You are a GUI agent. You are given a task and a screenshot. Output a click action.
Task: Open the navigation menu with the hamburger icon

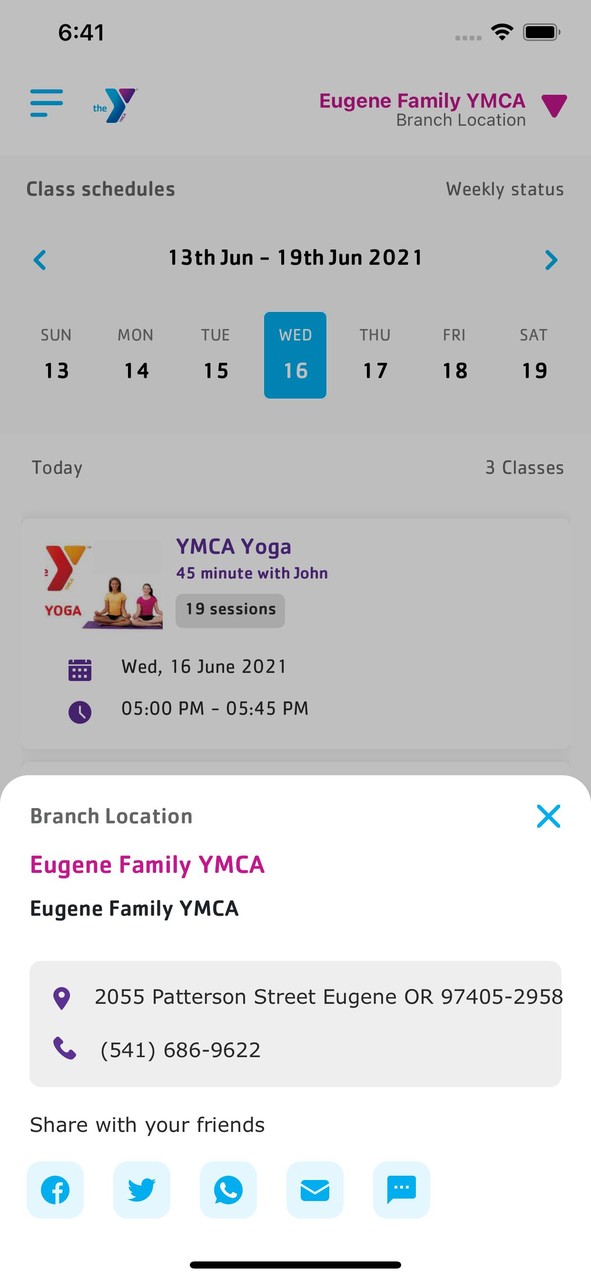point(46,103)
